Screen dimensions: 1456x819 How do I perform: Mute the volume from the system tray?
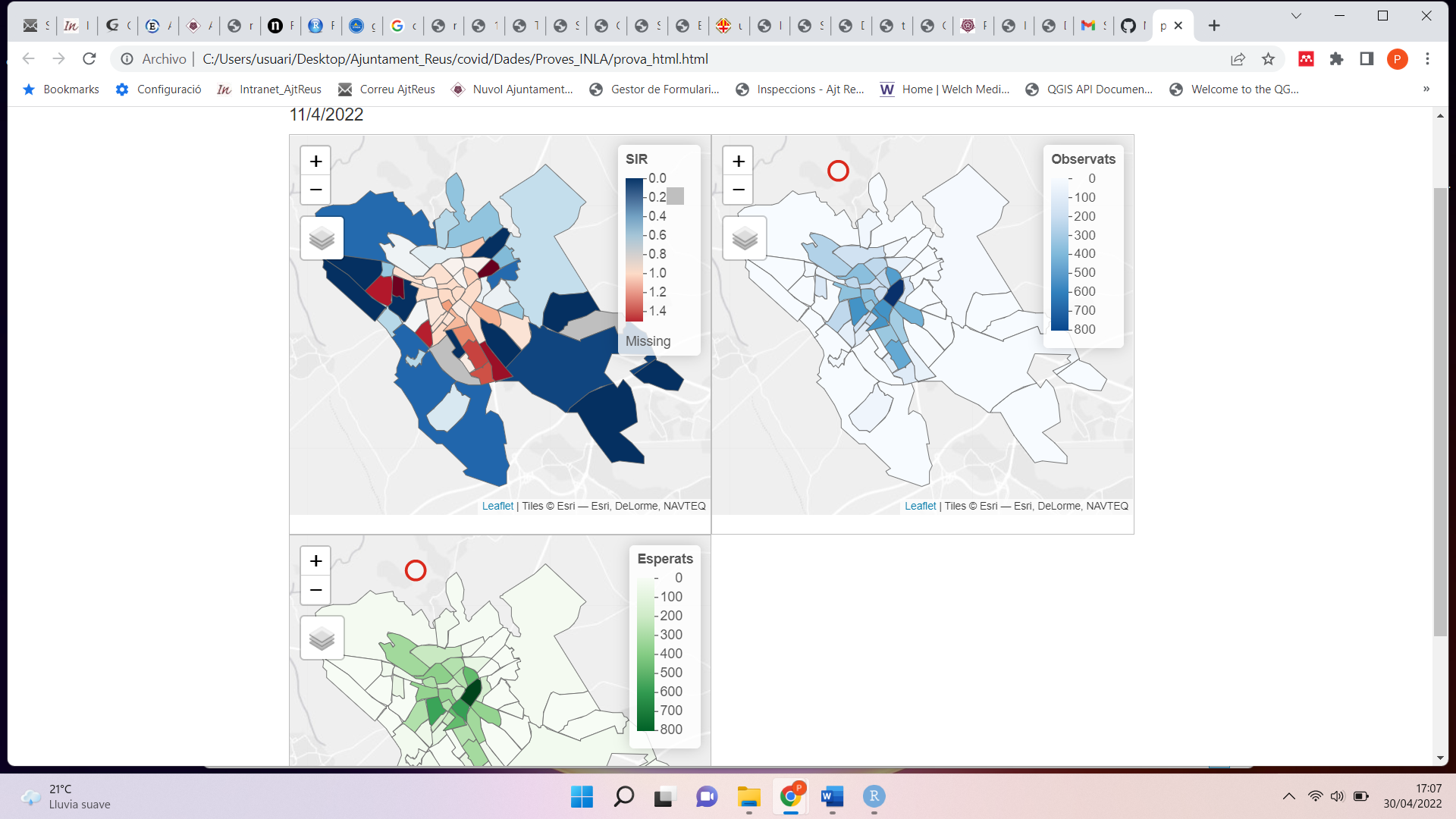1338,796
